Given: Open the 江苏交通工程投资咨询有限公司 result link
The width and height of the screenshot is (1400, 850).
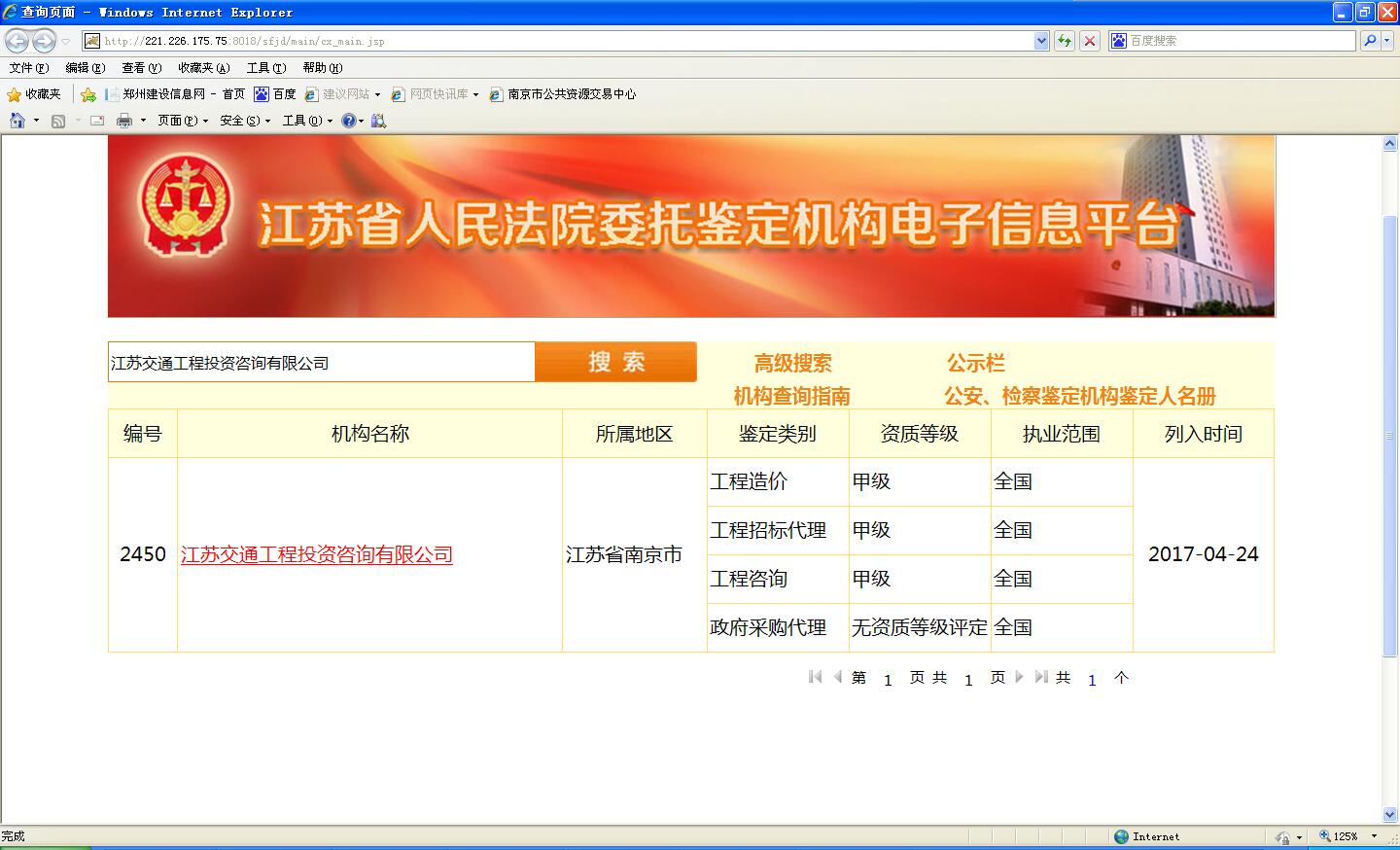Looking at the screenshot, I should [x=317, y=554].
